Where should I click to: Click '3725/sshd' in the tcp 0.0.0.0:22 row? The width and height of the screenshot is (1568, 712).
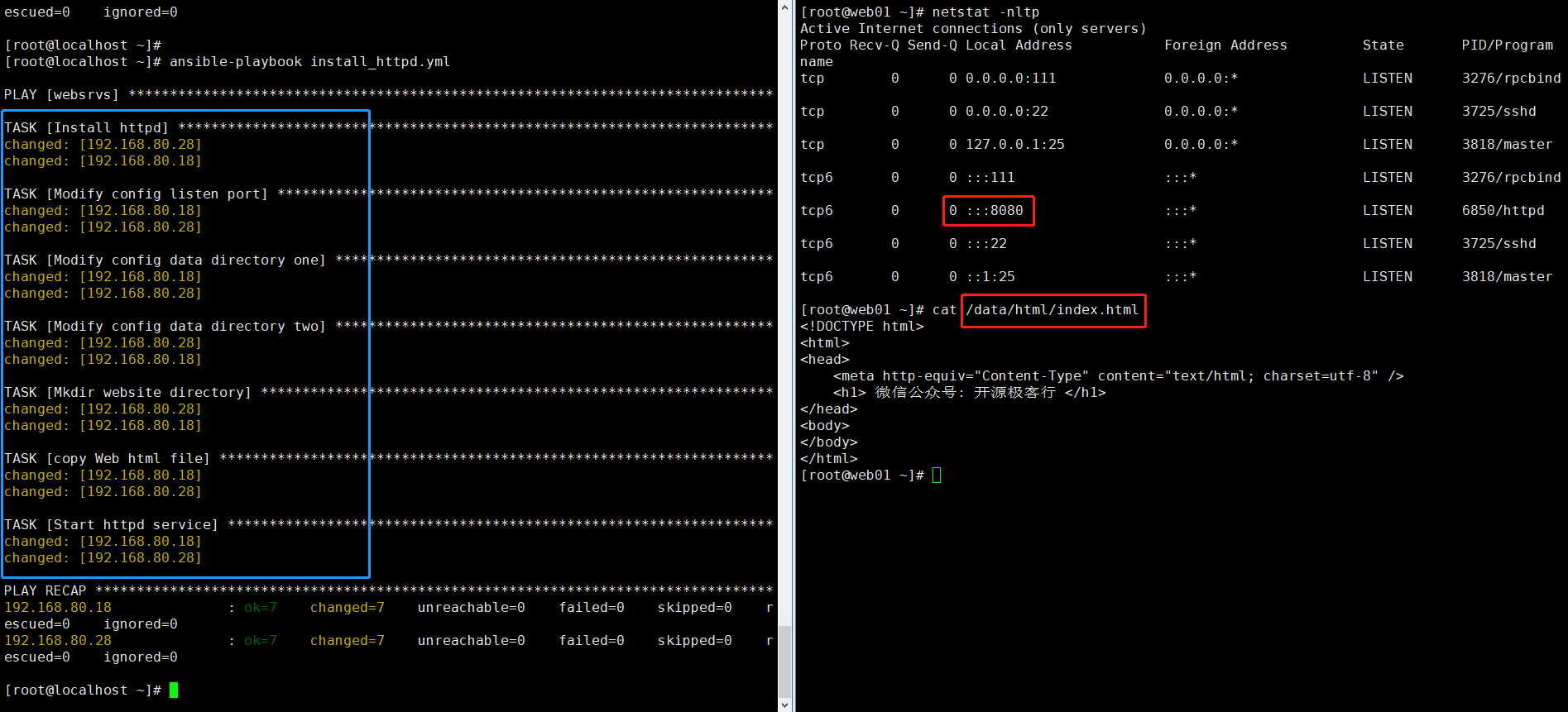pyautogui.click(x=1499, y=112)
